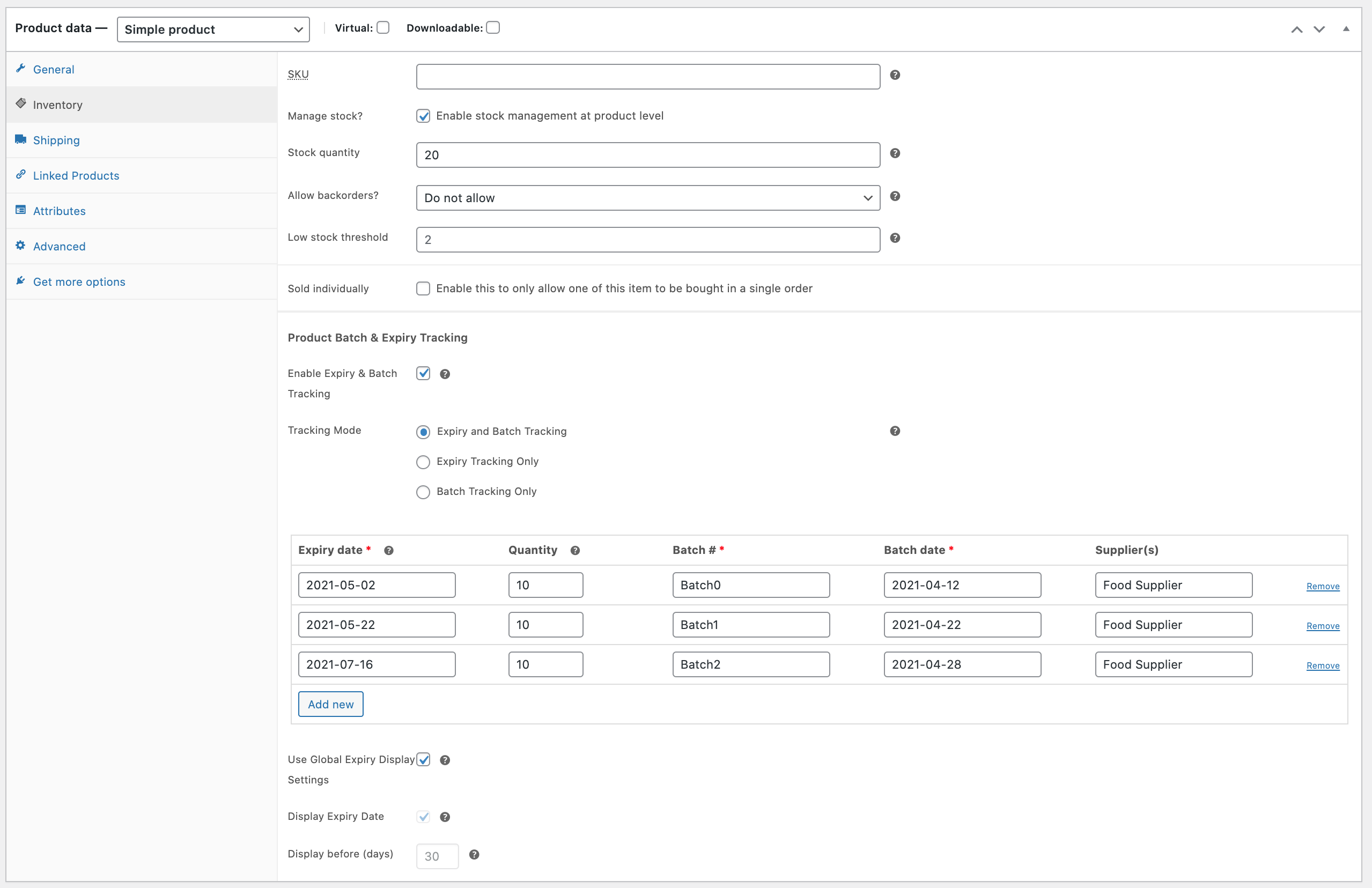Click the chain-link icon beside Linked Products

(x=21, y=175)
